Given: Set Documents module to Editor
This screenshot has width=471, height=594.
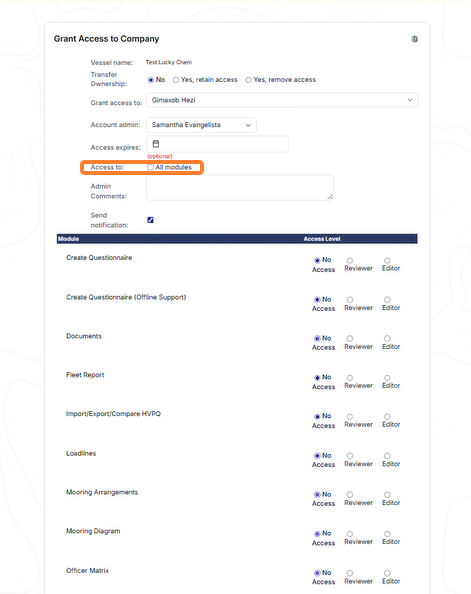Looking at the screenshot, I should point(387,338).
